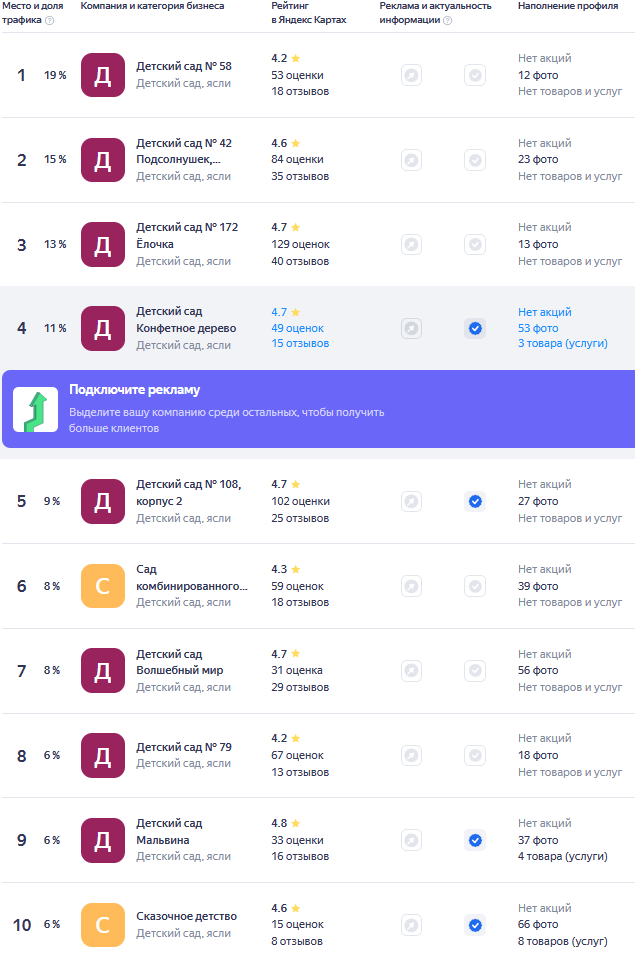Click company name 'Сказочное детство'

point(186,916)
